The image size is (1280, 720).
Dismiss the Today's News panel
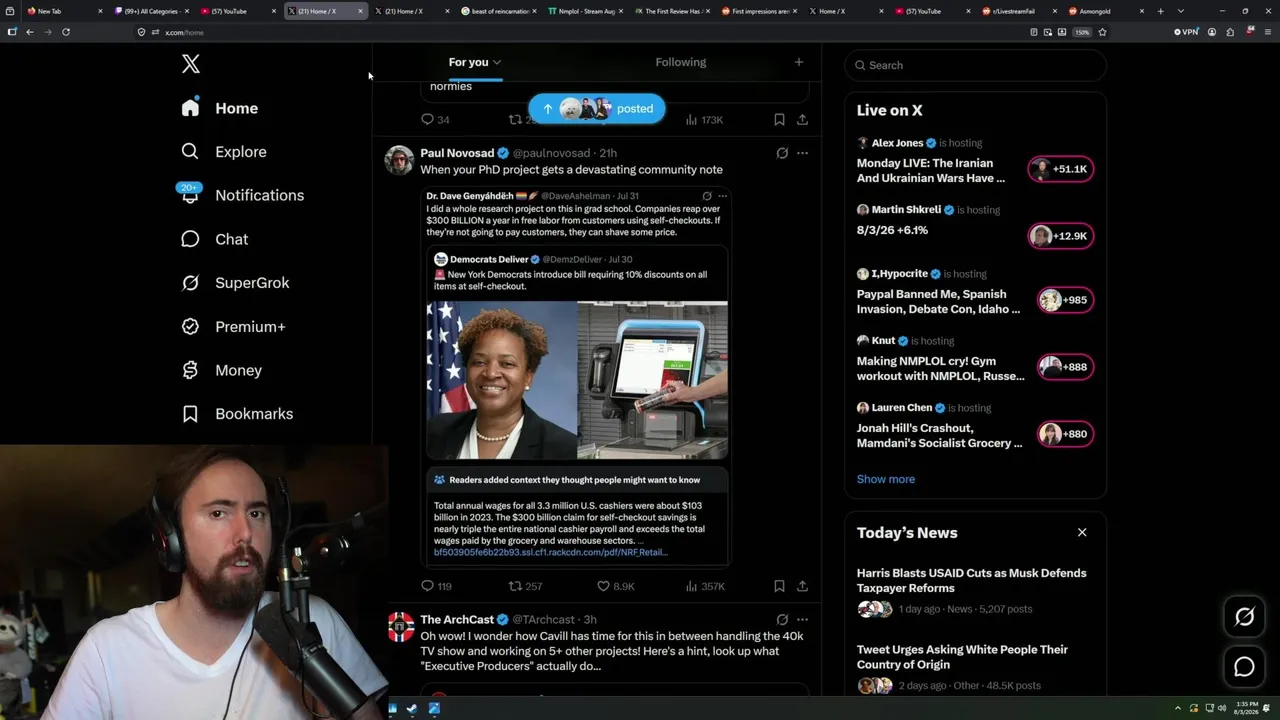click(1082, 532)
